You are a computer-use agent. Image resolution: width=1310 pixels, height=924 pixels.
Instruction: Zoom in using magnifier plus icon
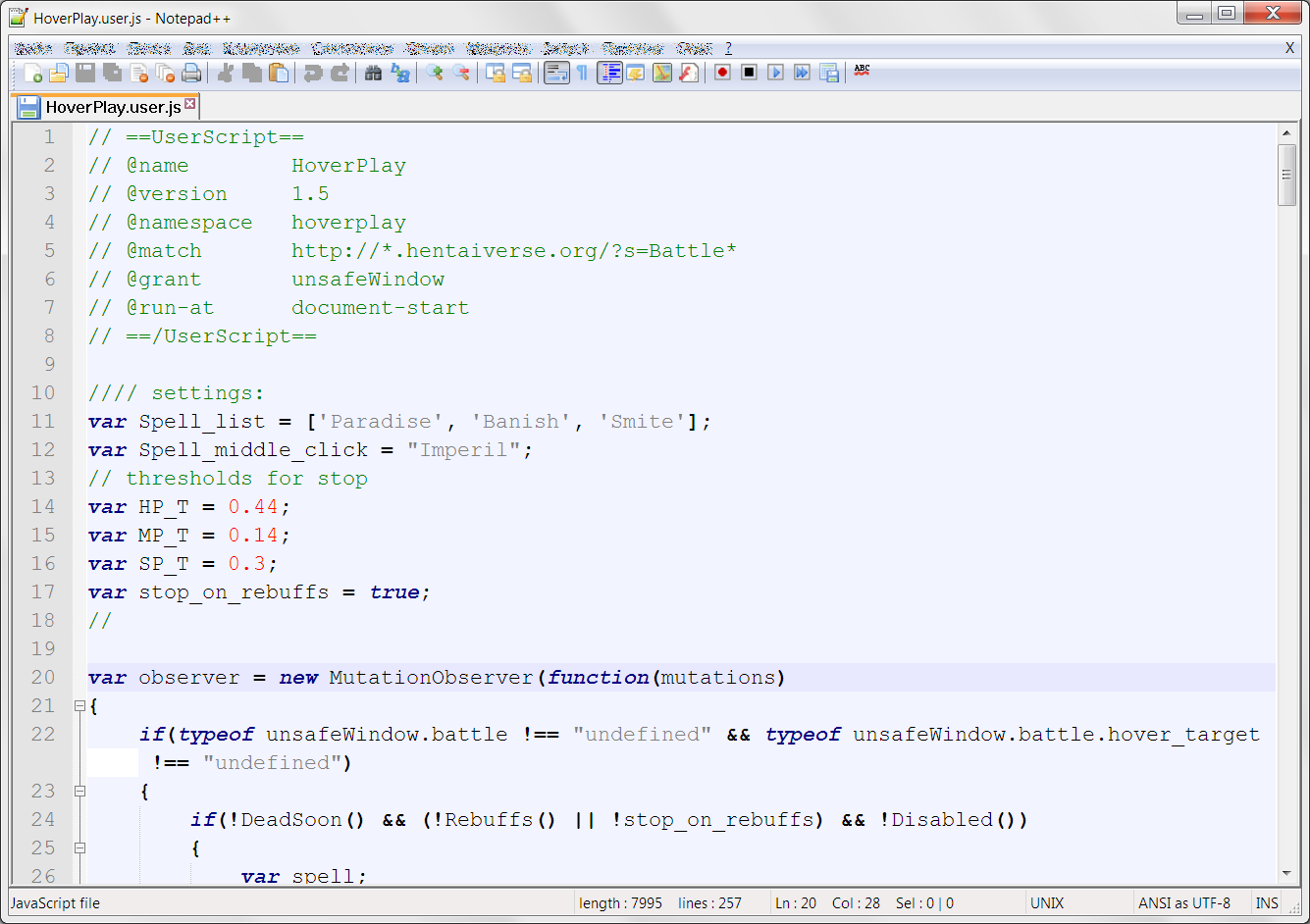pos(434,73)
